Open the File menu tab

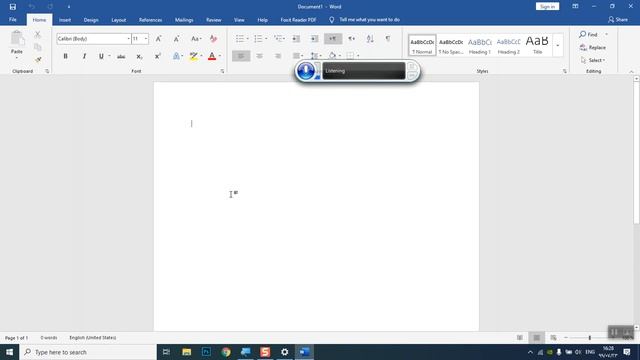13,20
